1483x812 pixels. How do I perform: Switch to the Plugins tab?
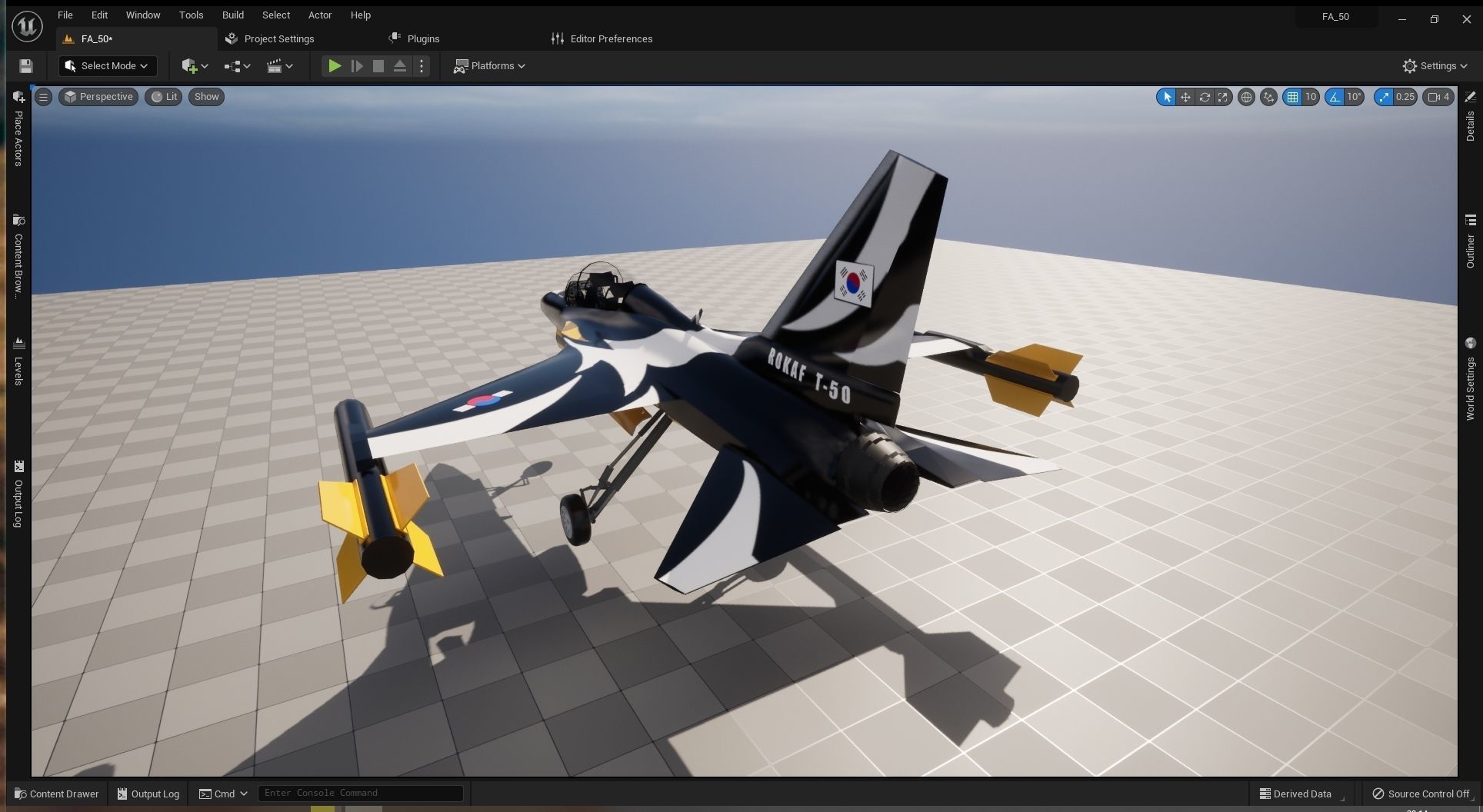415,38
